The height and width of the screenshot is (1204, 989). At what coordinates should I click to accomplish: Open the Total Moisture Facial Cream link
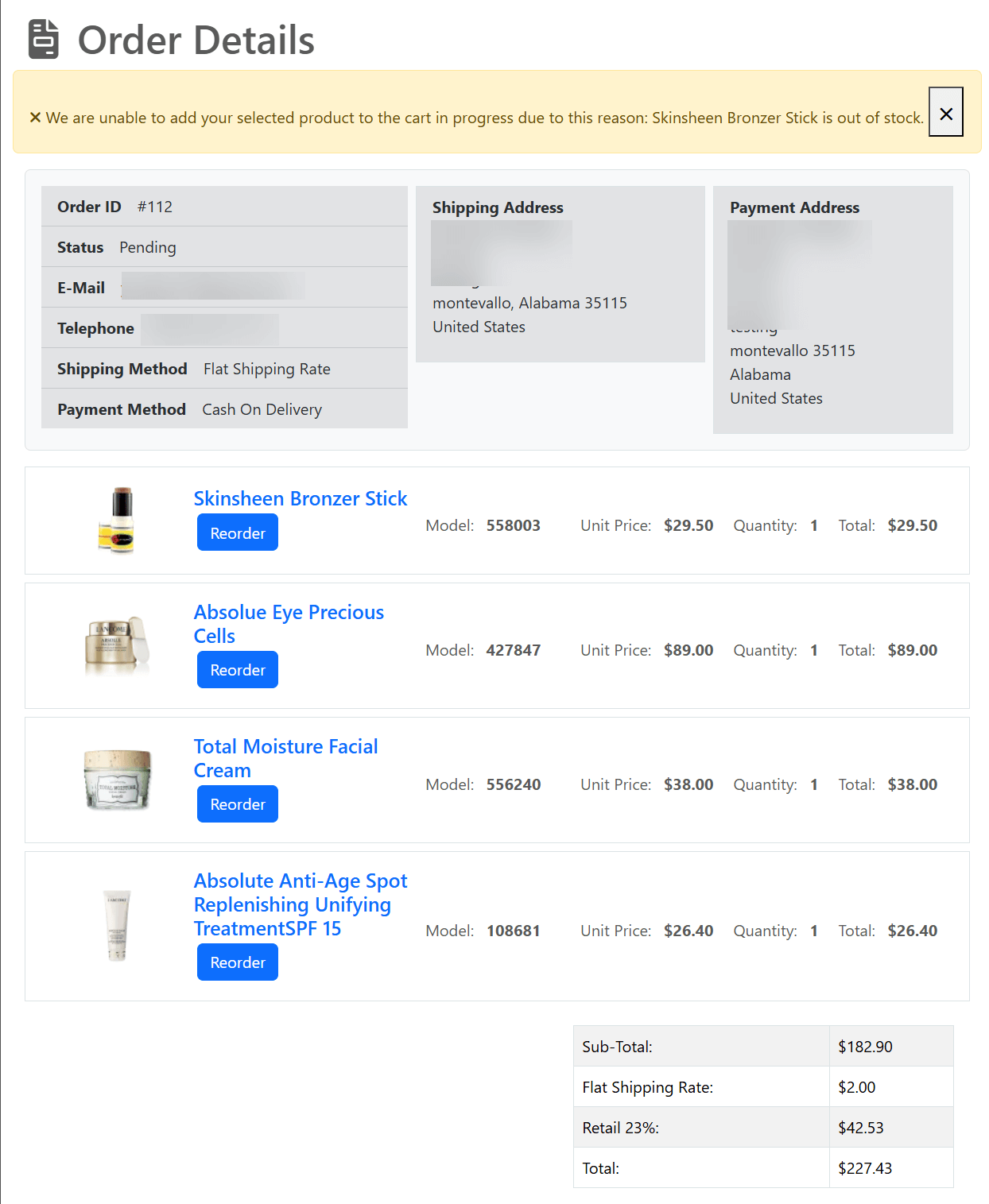click(285, 758)
